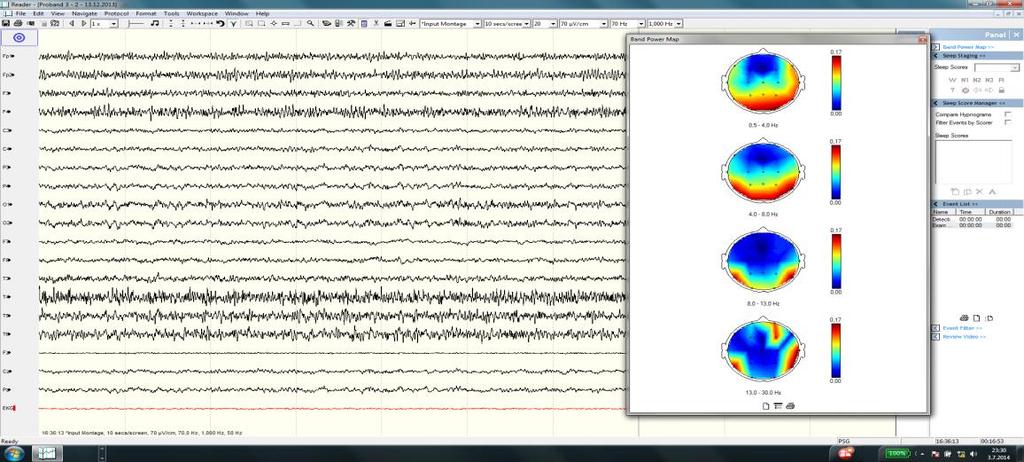Click the print icon in Band Power Map window
Image resolution: width=1024 pixels, height=462 pixels.
(790, 406)
